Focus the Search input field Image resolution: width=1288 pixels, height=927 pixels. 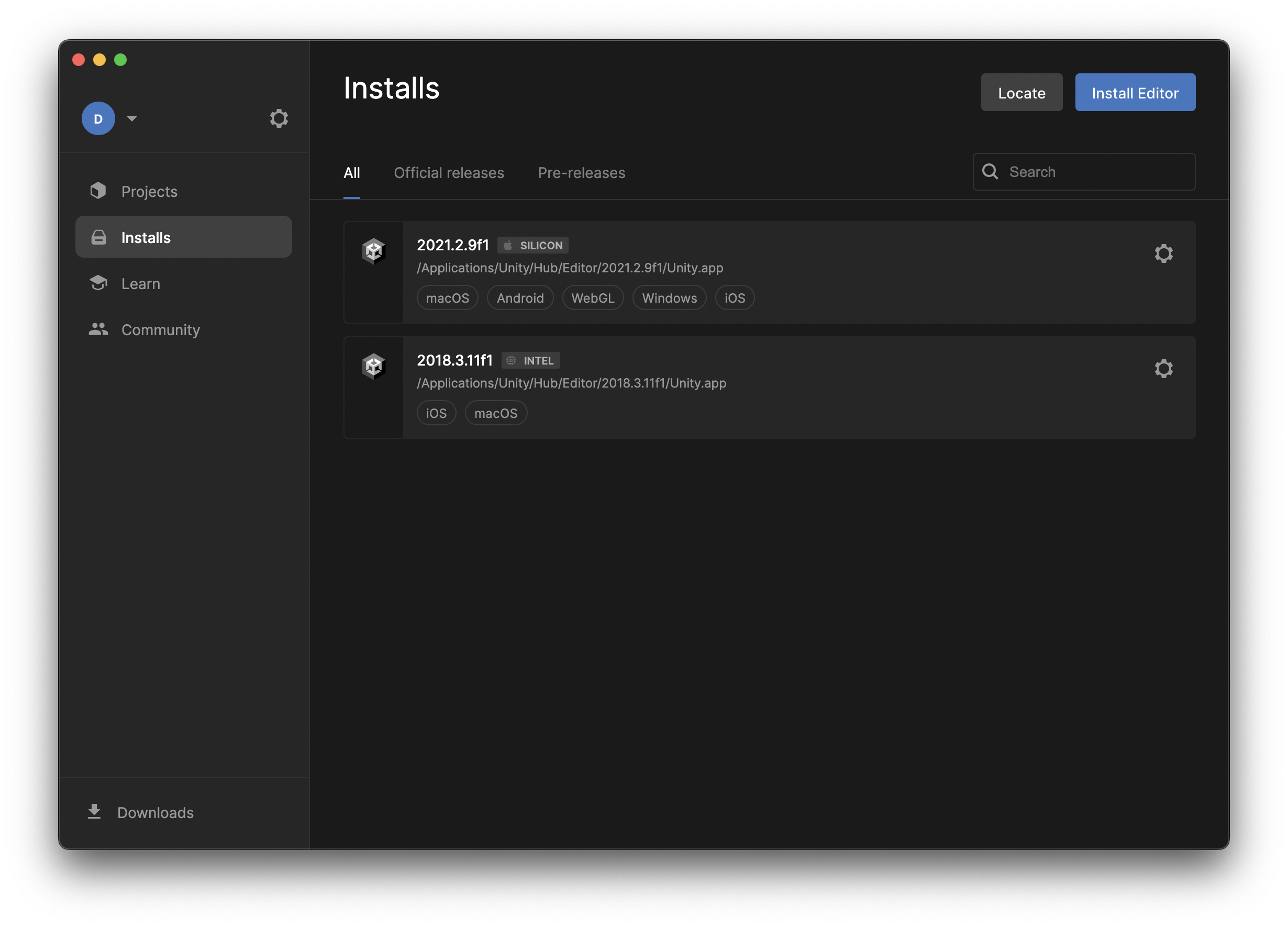(1096, 172)
